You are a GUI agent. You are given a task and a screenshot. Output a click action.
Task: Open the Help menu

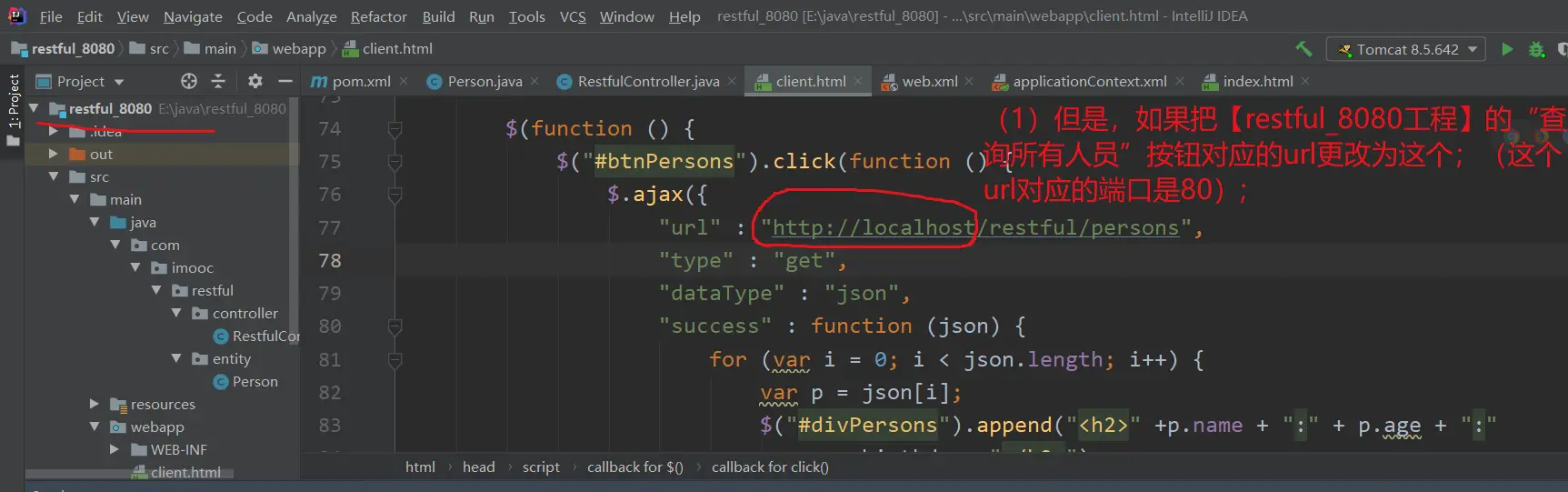pos(684,16)
